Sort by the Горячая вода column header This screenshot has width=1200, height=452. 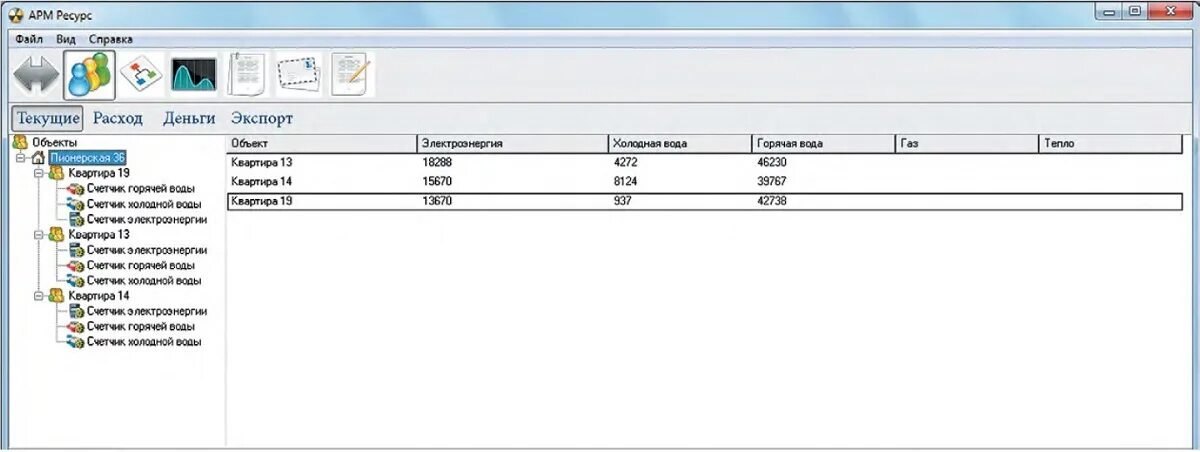point(824,144)
